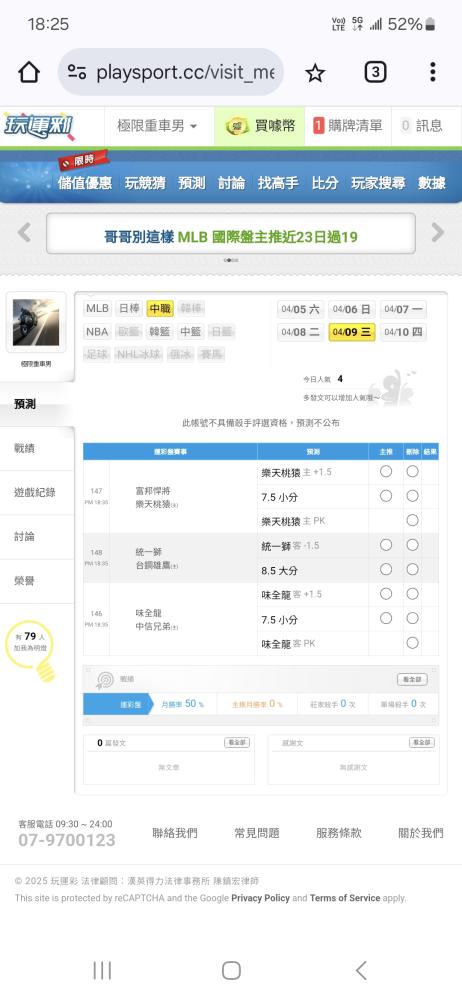Show previous banner with left arrow

24,232
